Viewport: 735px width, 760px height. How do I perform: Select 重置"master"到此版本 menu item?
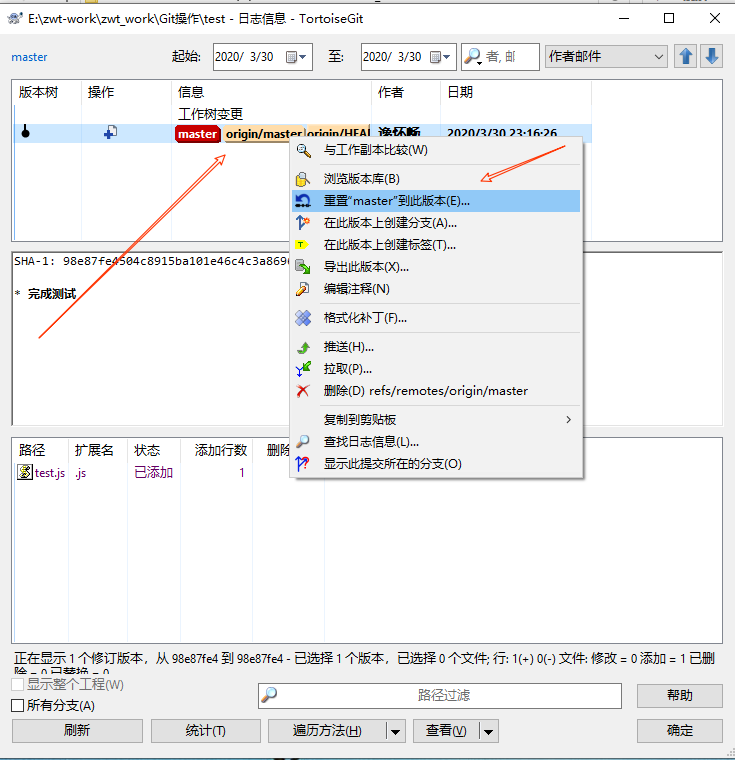tap(396, 201)
